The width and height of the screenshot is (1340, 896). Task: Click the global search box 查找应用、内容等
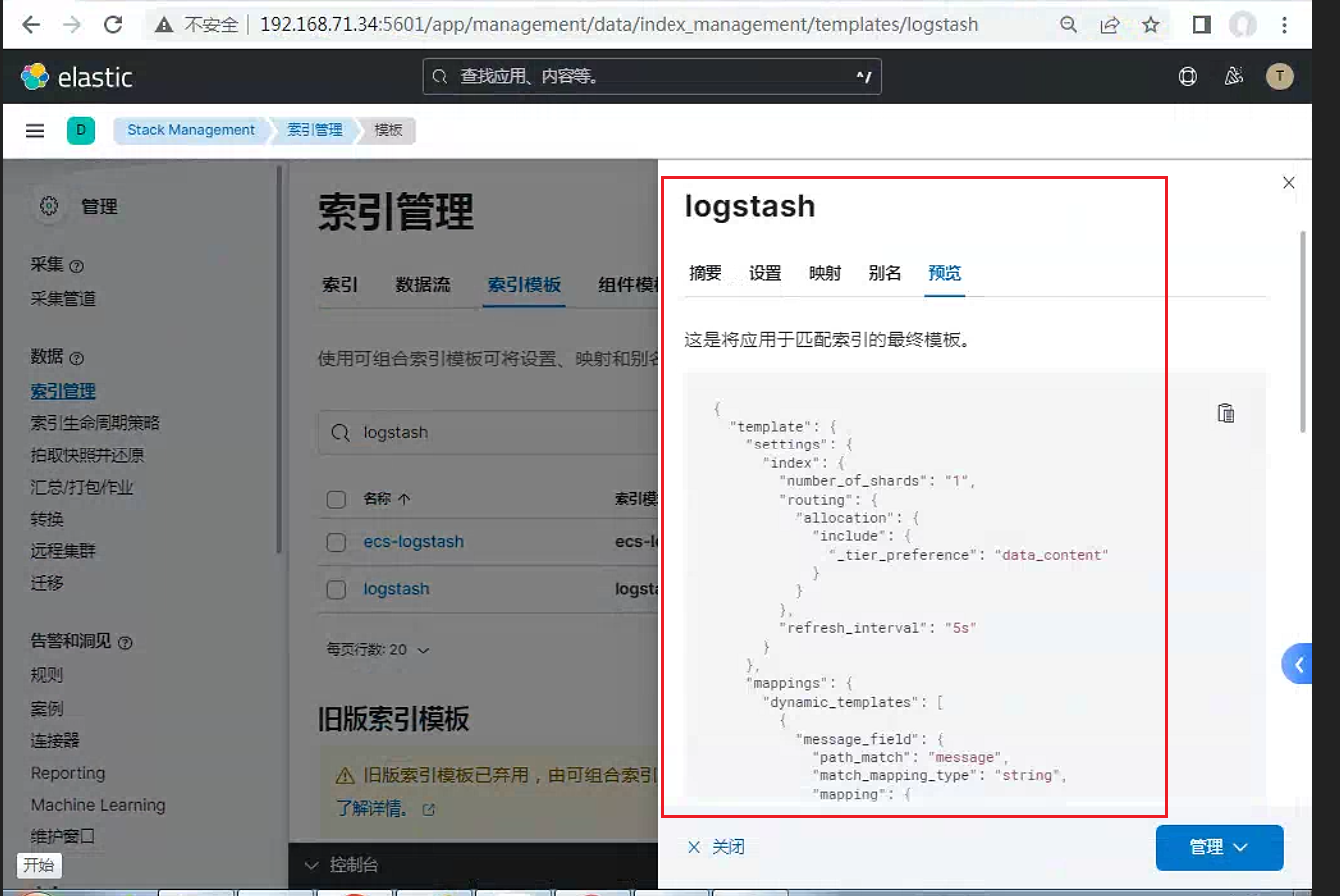652,77
